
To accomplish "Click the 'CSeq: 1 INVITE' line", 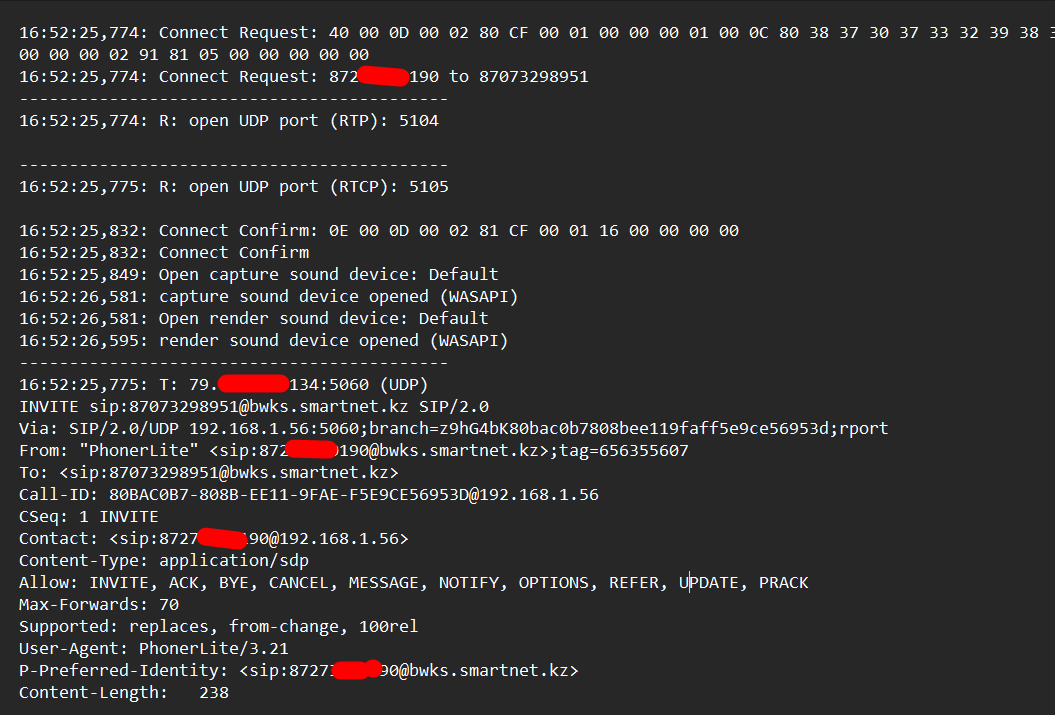I will click(x=89, y=517).
